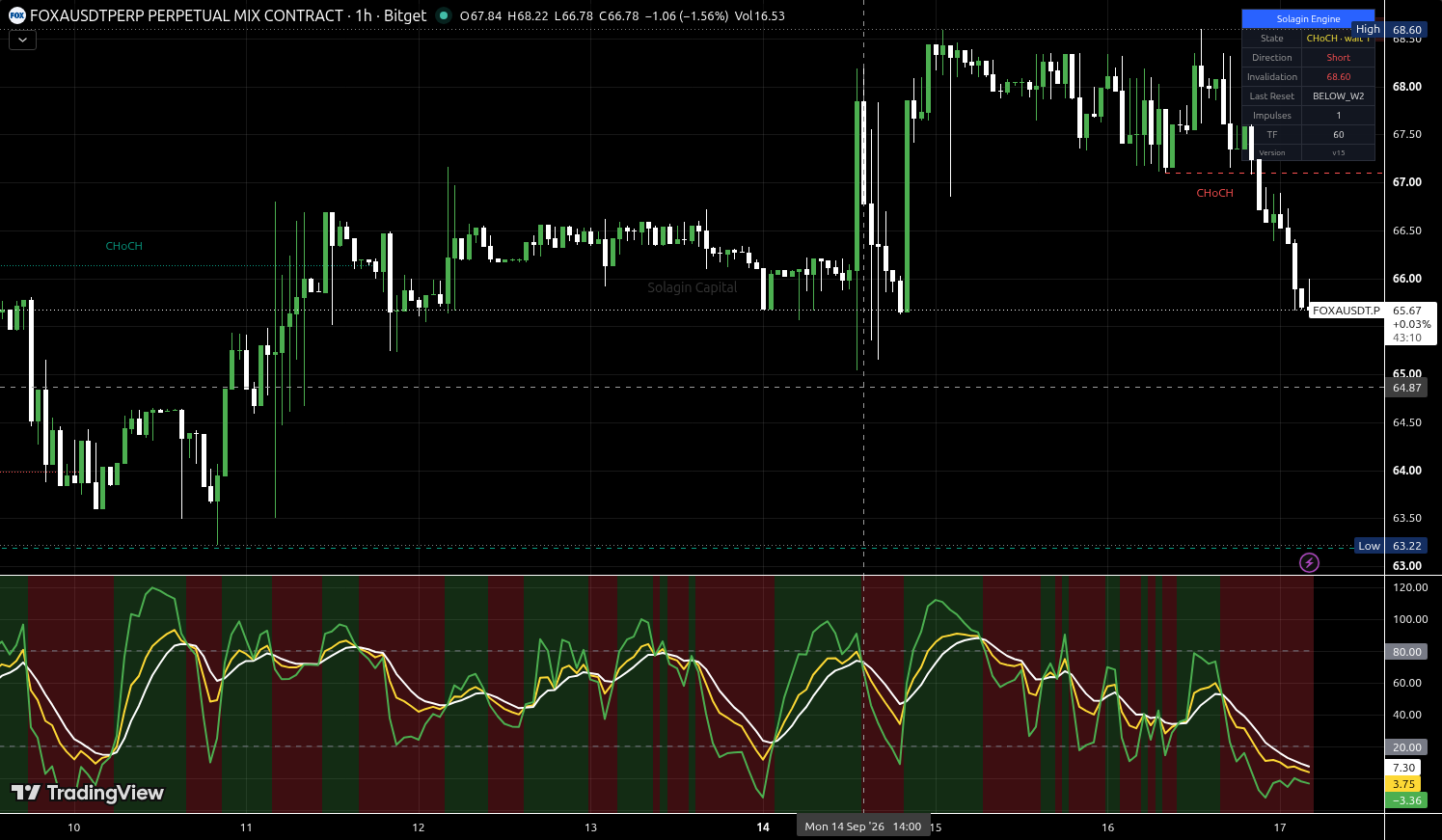1442x840 pixels.
Task: Open the TradingView logo link
Action: [88, 793]
